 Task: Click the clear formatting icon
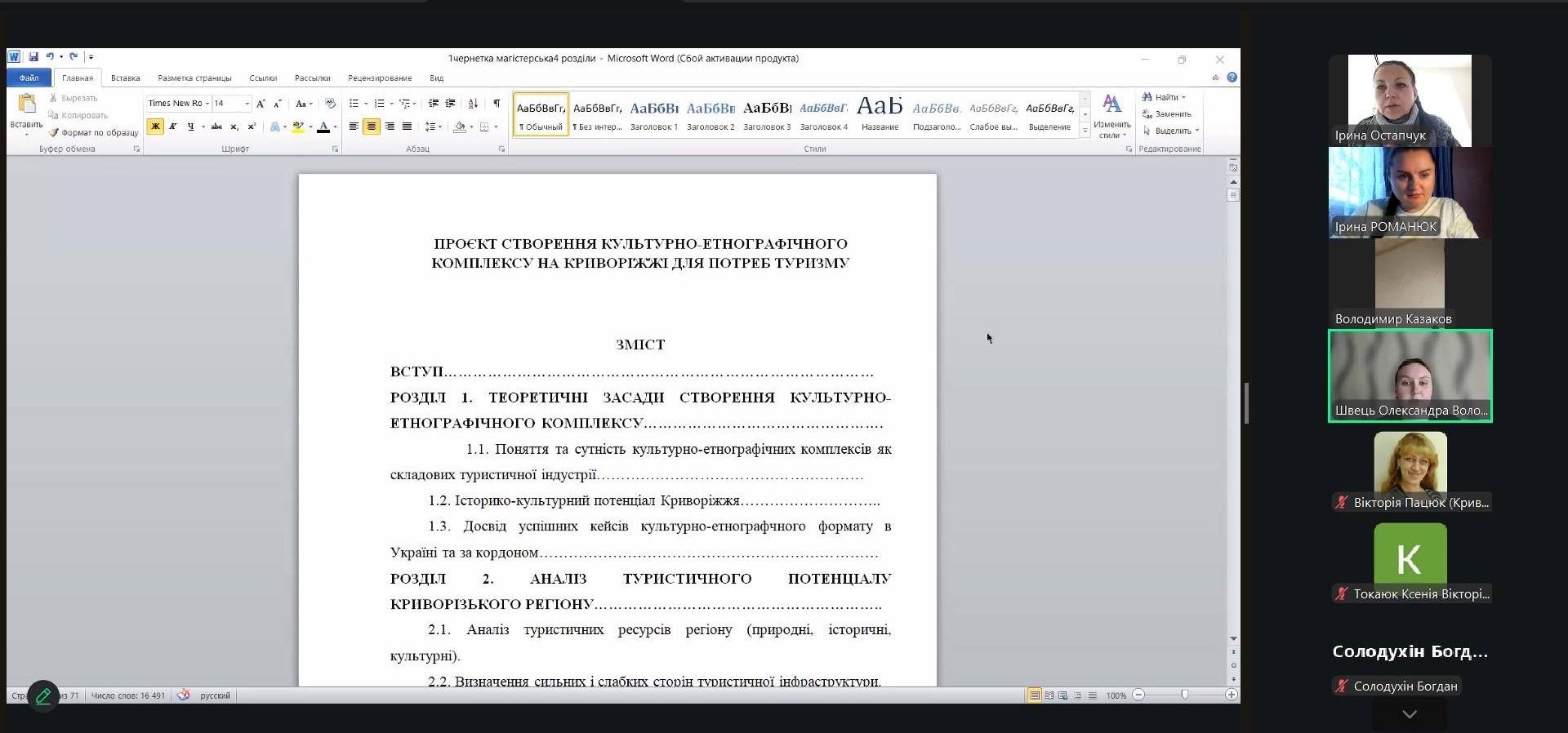coord(330,104)
